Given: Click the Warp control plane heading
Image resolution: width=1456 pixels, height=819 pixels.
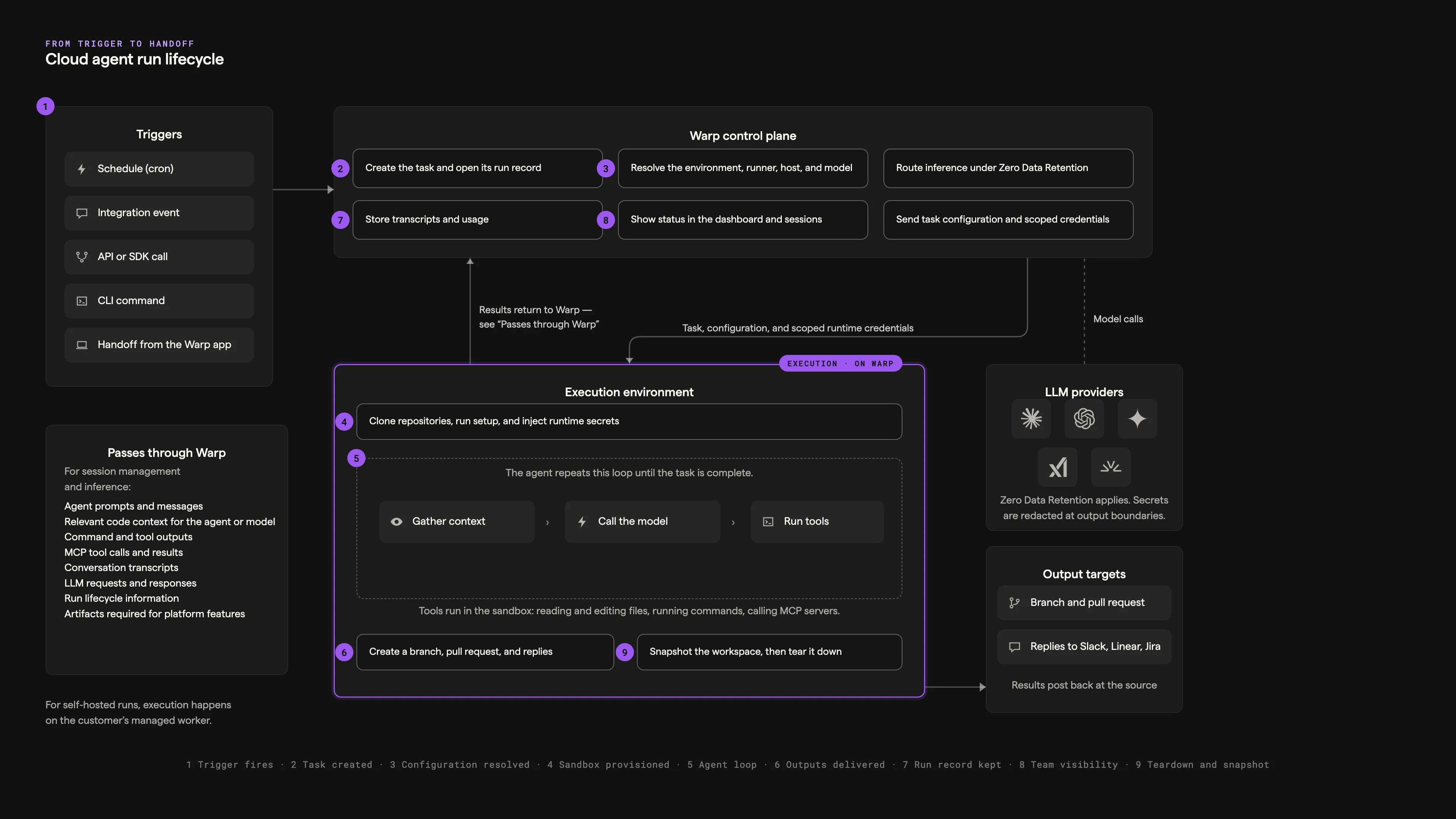Looking at the screenshot, I should point(743,136).
